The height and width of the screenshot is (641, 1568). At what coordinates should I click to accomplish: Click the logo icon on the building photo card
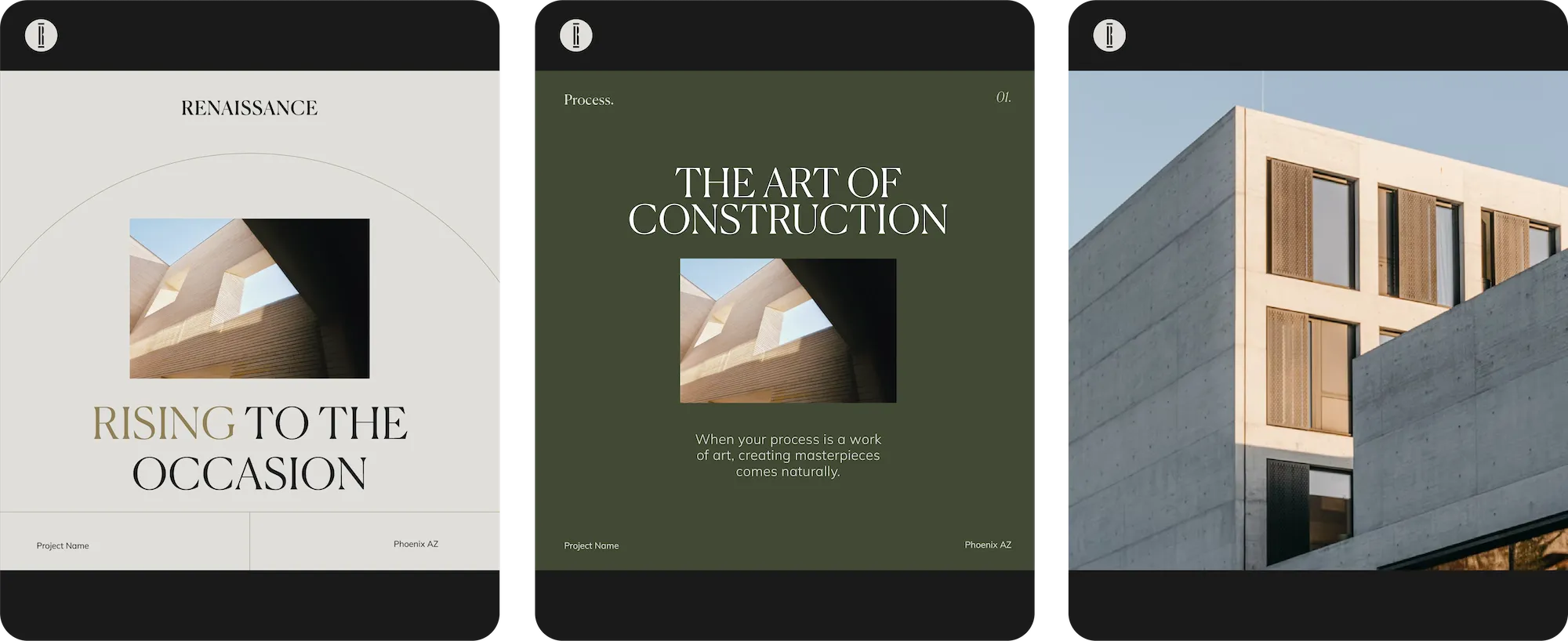(x=1109, y=35)
